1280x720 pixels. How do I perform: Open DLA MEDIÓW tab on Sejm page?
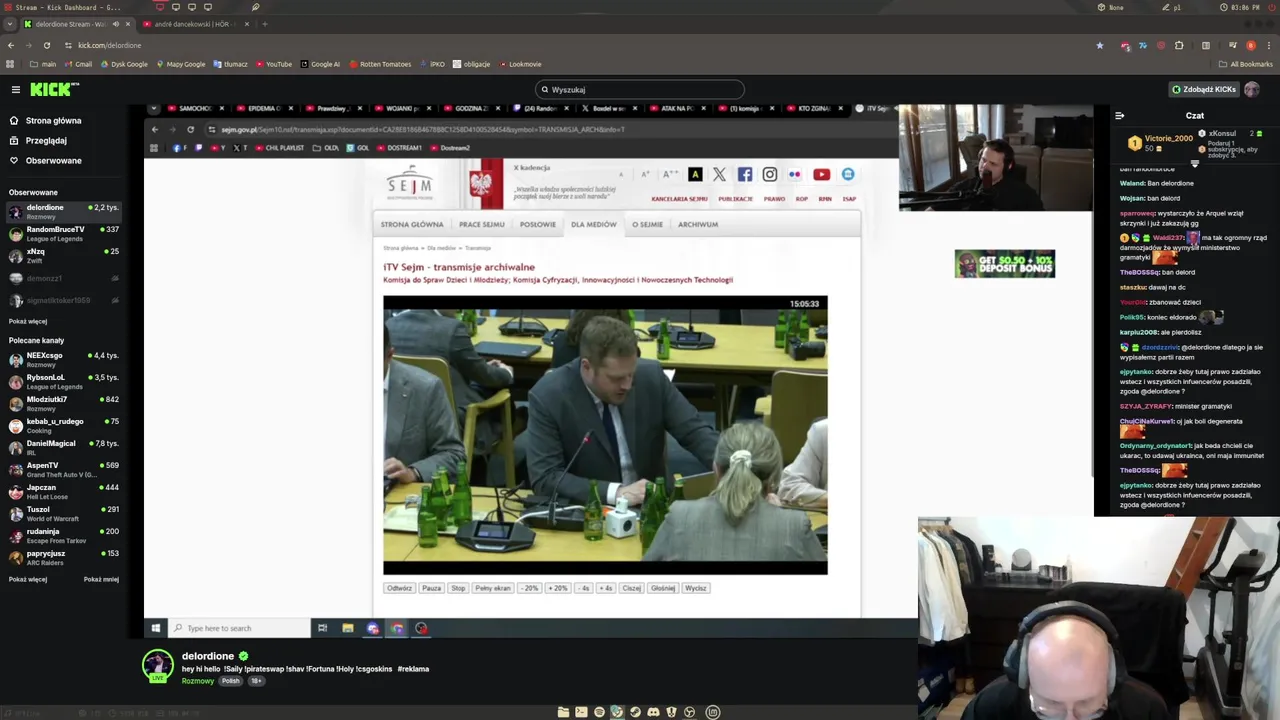pyautogui.click(x=594, y=224)
